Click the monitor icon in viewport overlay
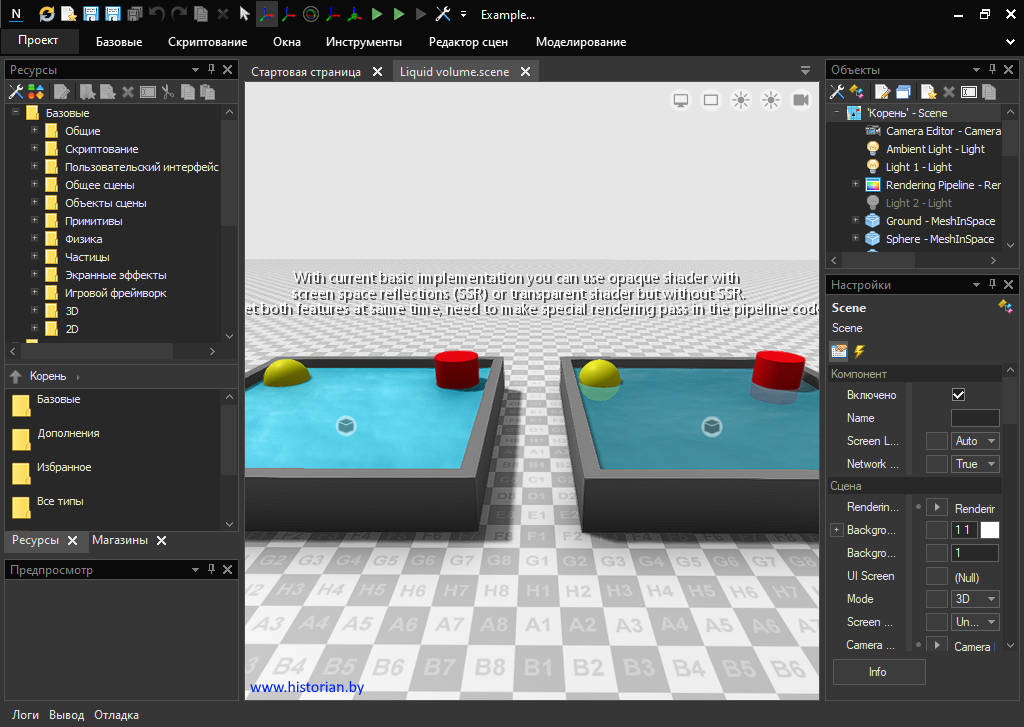Image resolution: width=1024 pixels, height=727 pixels. pyautogui.click(x=681, y=100)
